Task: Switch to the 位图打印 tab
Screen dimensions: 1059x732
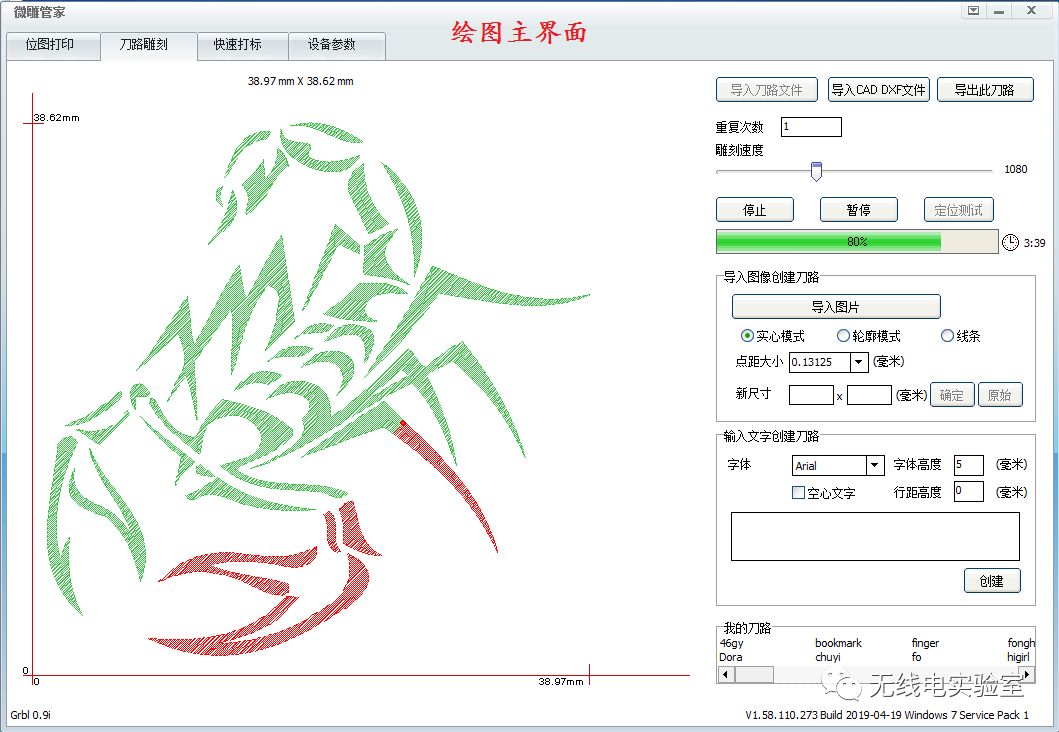Action: pos(53,45)
